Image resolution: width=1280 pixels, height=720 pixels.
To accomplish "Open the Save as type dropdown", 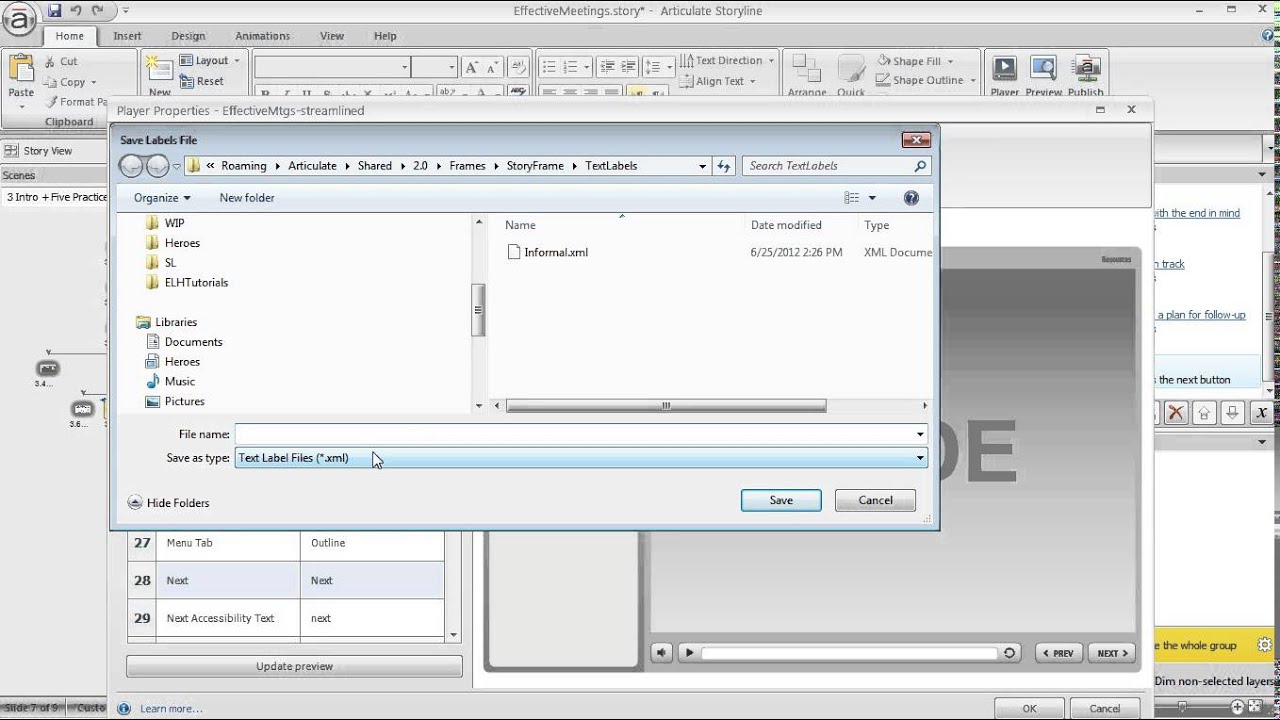I will (x=581, y=458).
